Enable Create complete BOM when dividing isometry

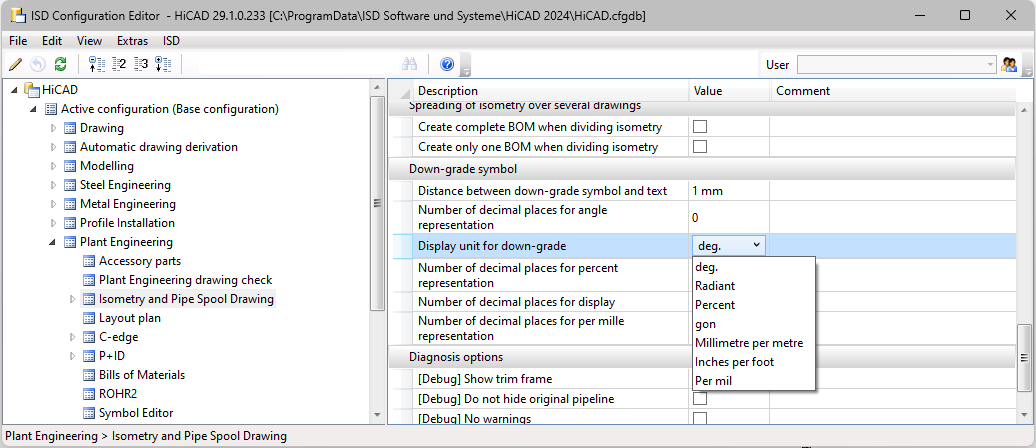[x=699, y=126]
